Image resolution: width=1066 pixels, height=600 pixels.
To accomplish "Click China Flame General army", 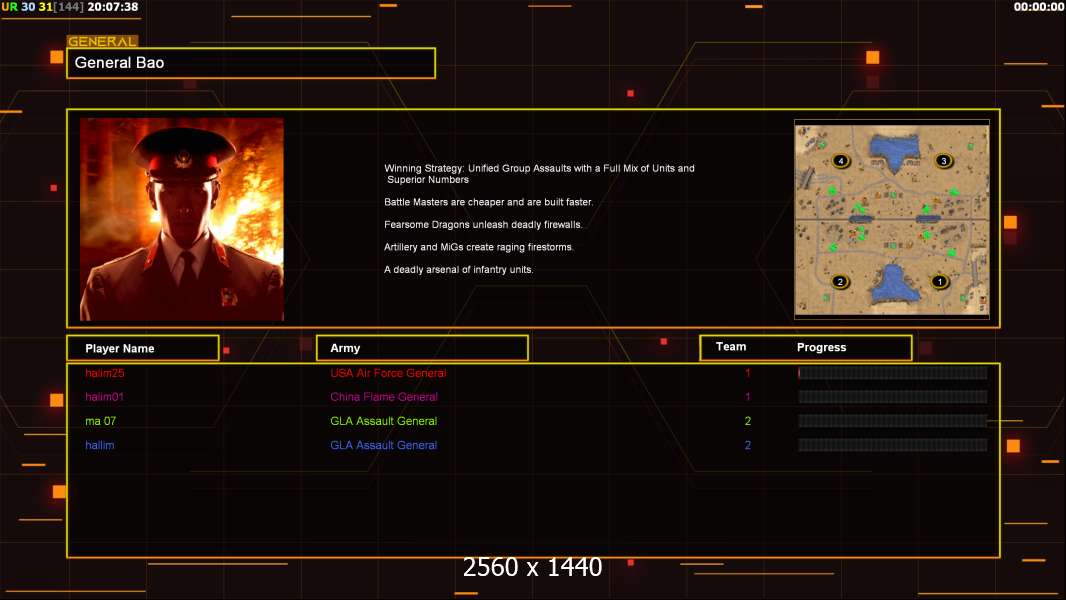I will click(x=384, y=397).
